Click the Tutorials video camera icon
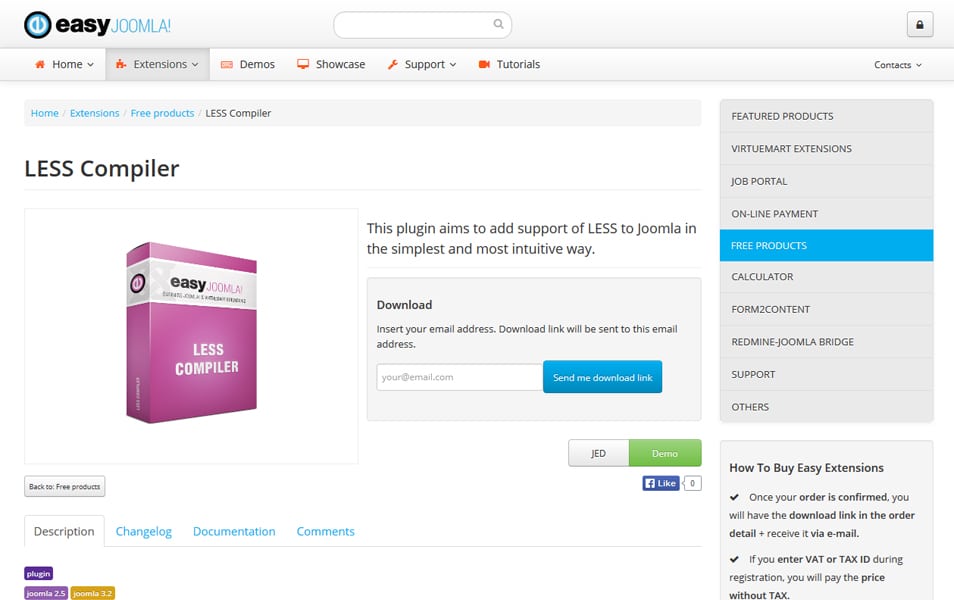Screen dimensions: 954x600 pos(484,64)
